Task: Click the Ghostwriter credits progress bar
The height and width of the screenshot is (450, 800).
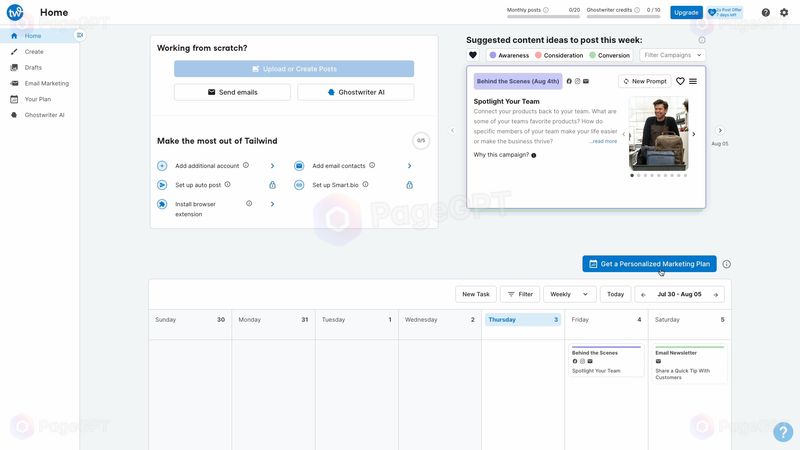Action: 623,17
